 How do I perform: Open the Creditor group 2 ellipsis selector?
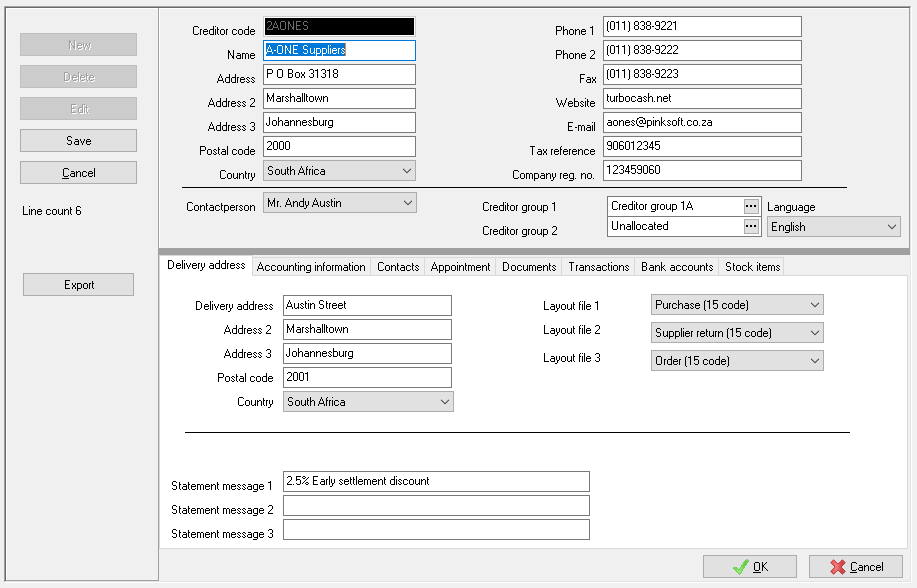click(753, 226)
